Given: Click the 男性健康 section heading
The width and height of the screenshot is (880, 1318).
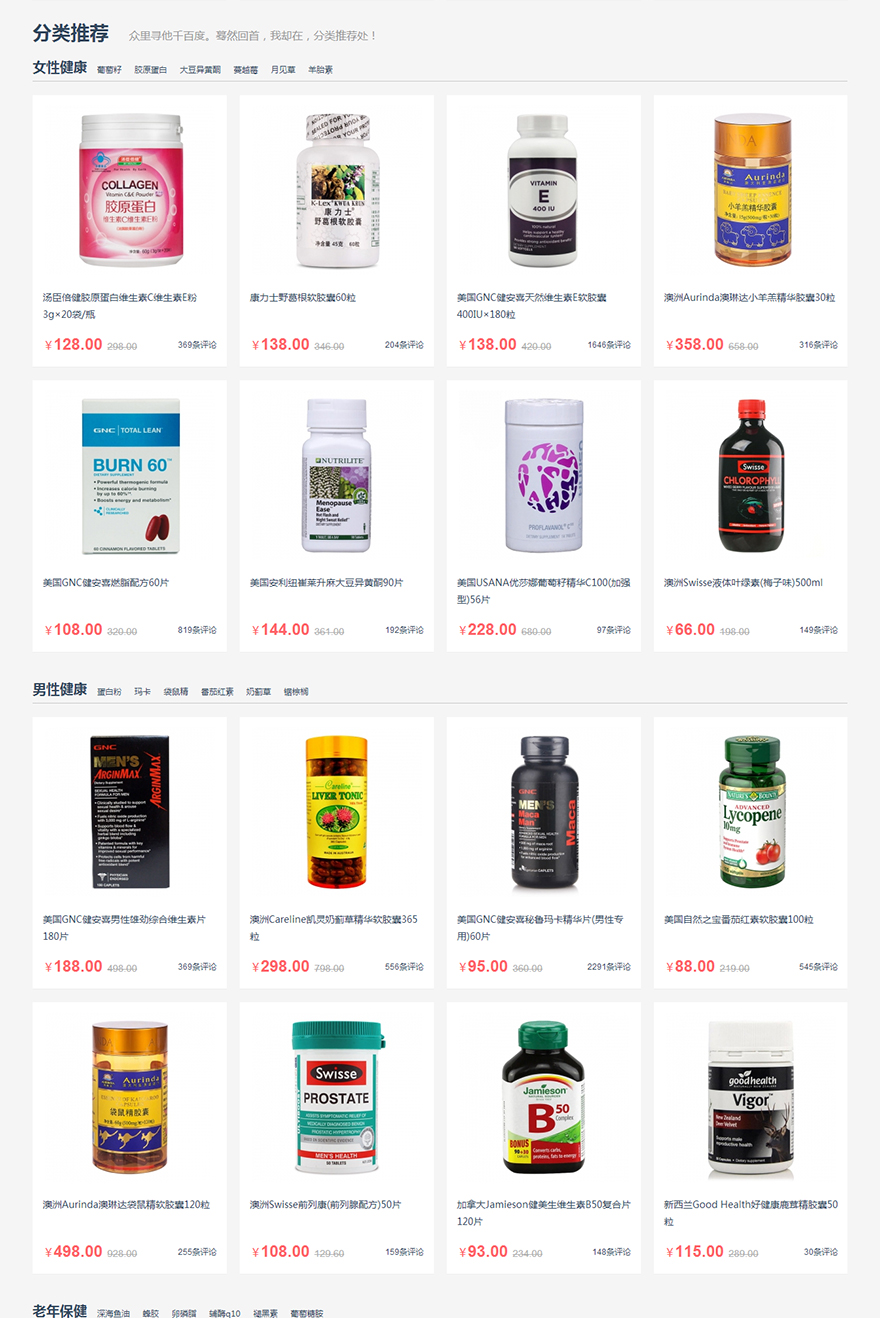Looking at the screenshot, I should [60, 690].
